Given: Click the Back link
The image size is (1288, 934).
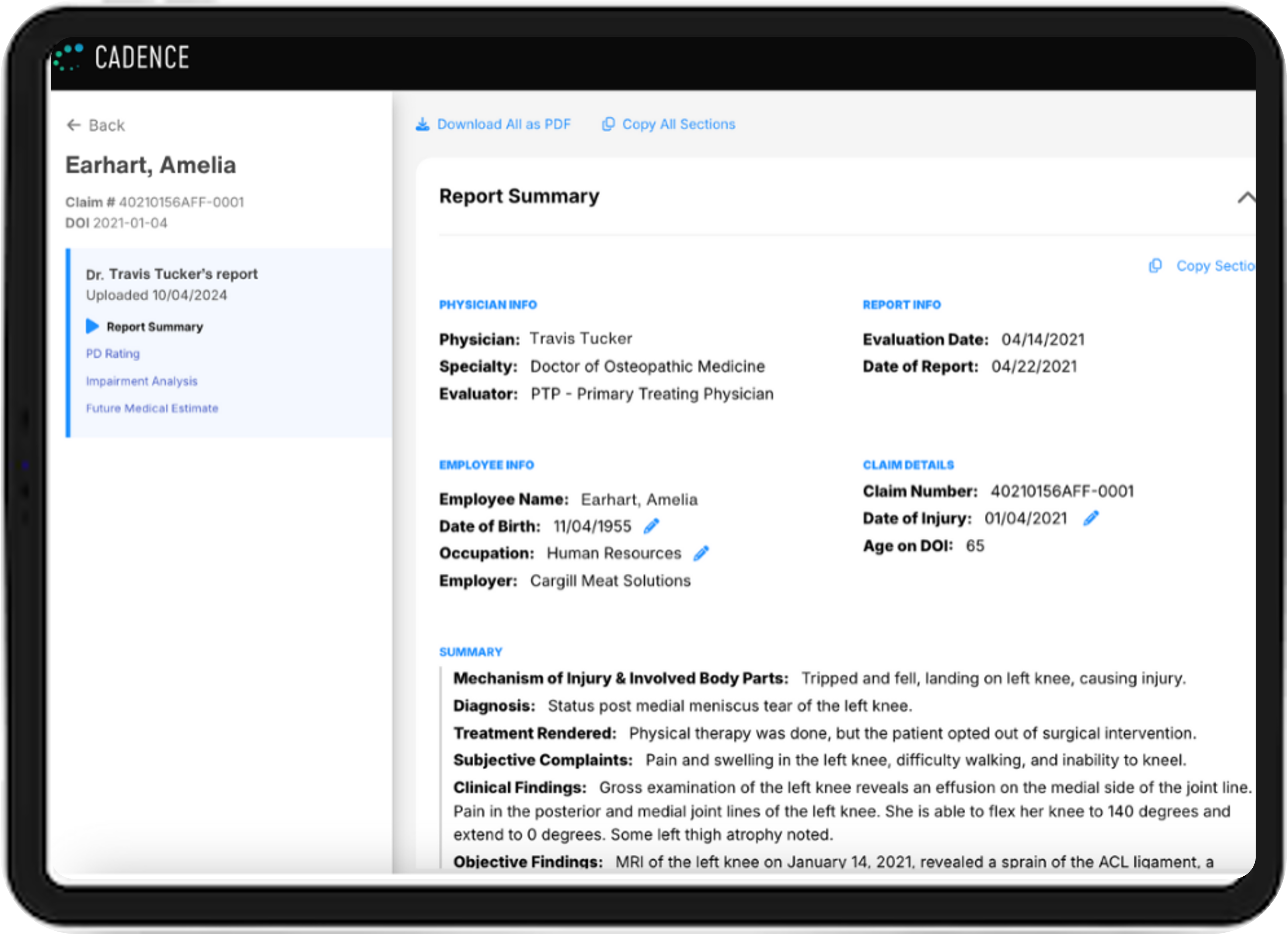Looking at the screenshot, I should click(x=106, y=125).
